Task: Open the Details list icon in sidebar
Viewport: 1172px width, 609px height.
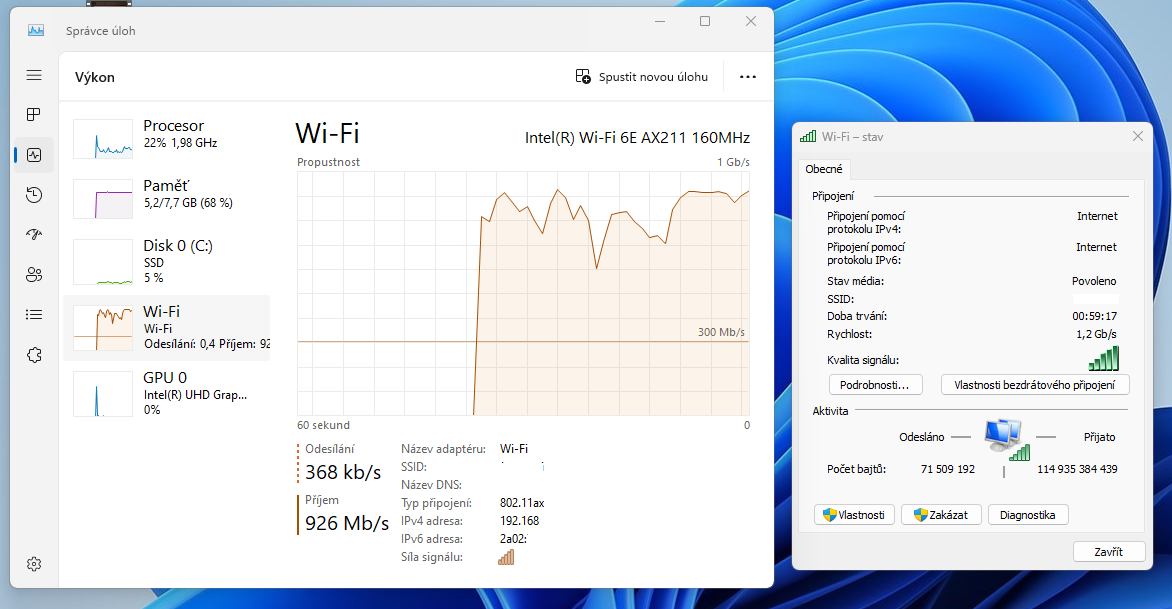Action: click(x=34, y=315)
